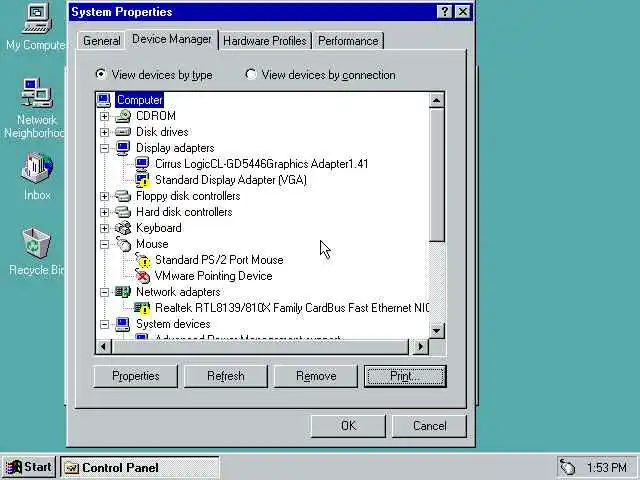This screenshot has height=480, width=640.
Task: Click the Refresh button
Action: [x=226, y=376]
